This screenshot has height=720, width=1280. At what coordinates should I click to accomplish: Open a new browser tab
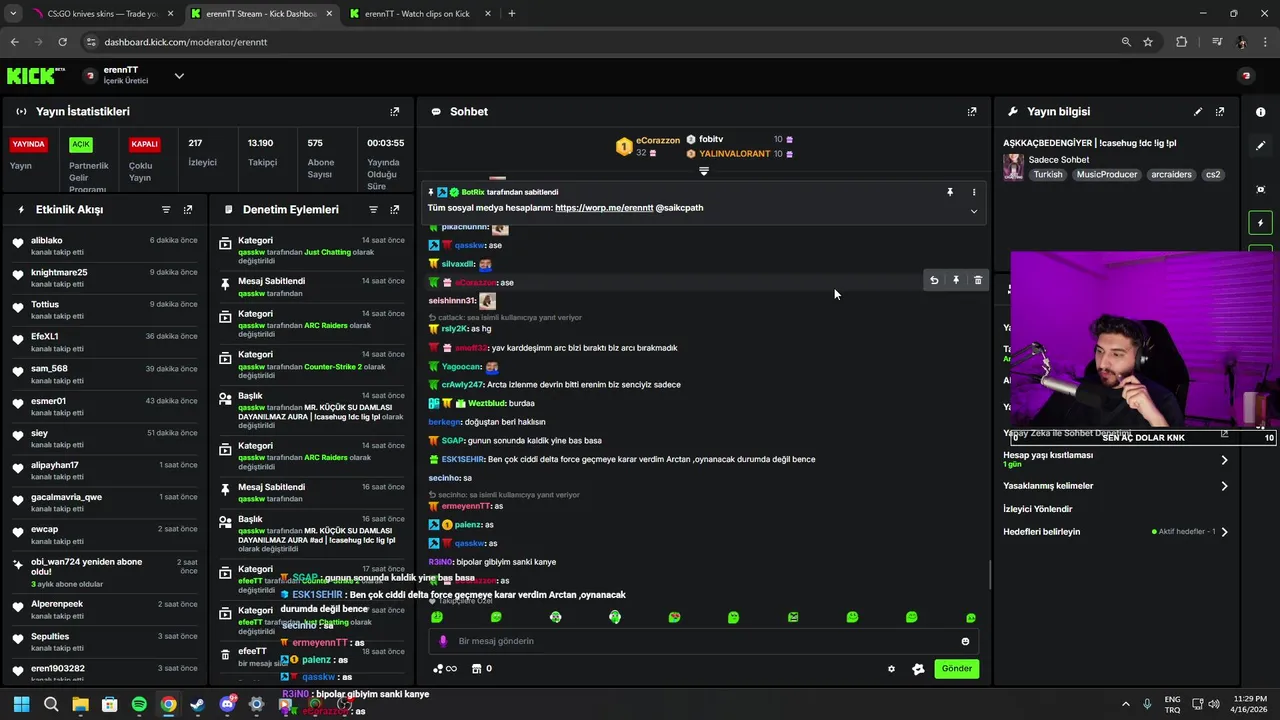coord(512,14)
